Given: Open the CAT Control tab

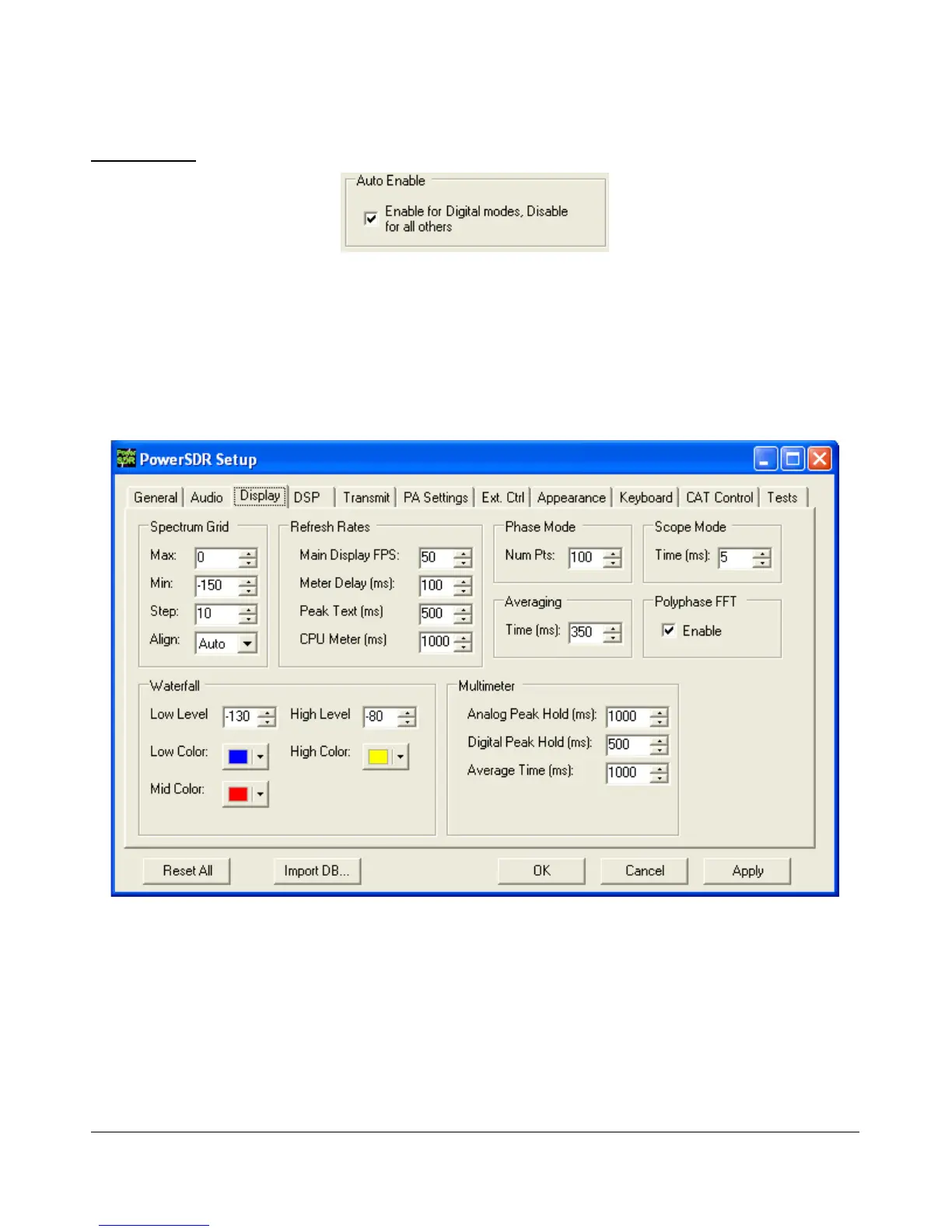Looking at the screenshot, I should (719, 498).
